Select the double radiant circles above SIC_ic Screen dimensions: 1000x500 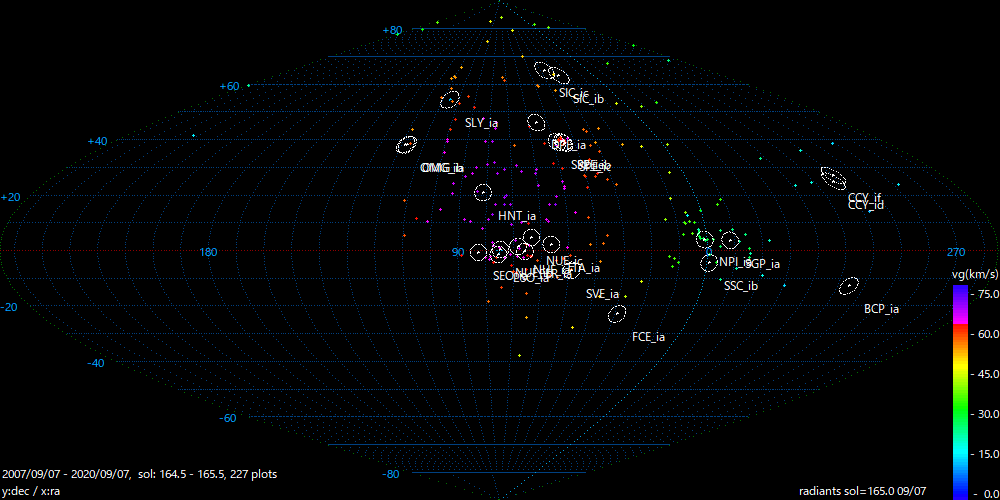pyautogui.click(x=551, y=72)
